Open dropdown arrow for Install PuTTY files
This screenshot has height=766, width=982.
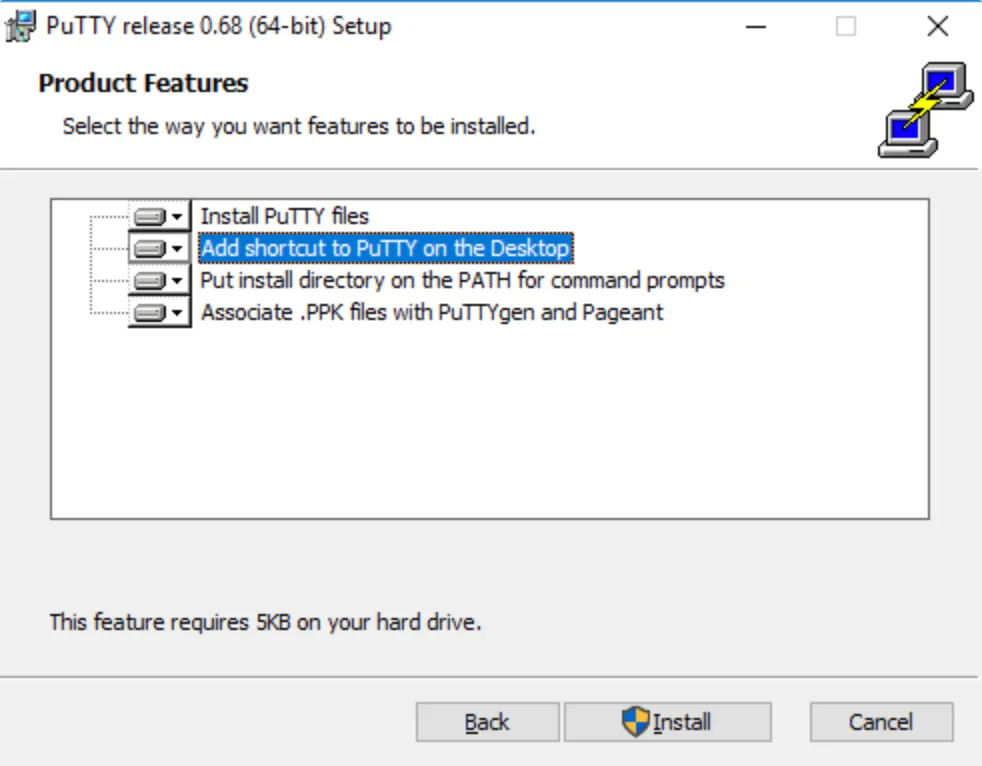click(177, 216)
